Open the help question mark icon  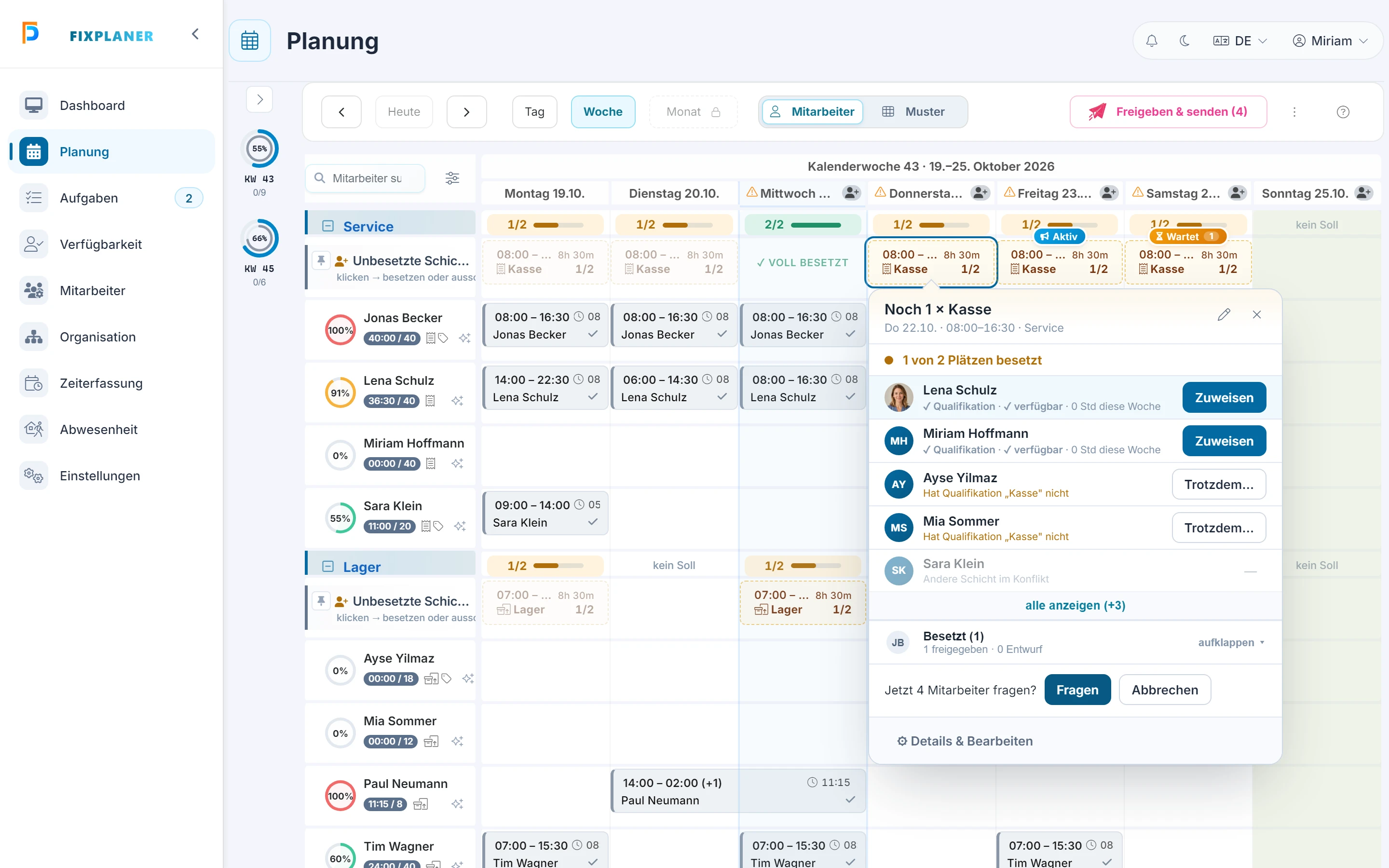click(1343, 112)
